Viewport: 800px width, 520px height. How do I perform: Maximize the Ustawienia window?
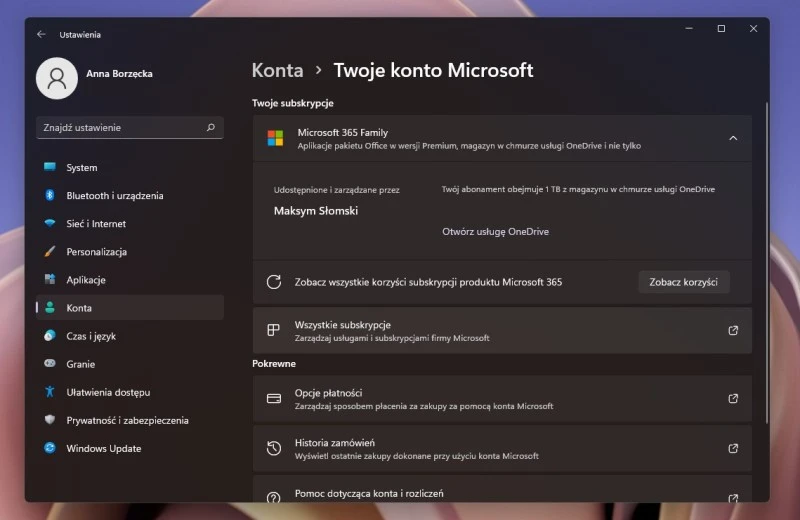[721, 29]
